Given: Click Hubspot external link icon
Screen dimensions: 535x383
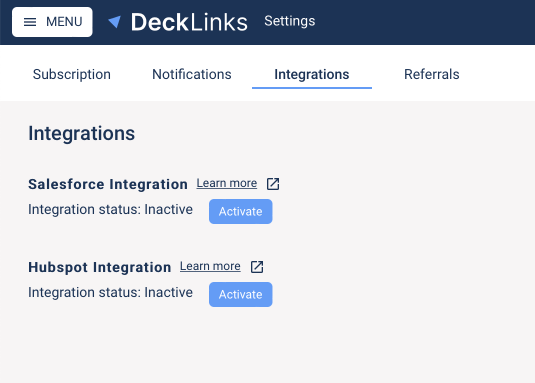Looking at the screenshot, I should coord(257,267).
